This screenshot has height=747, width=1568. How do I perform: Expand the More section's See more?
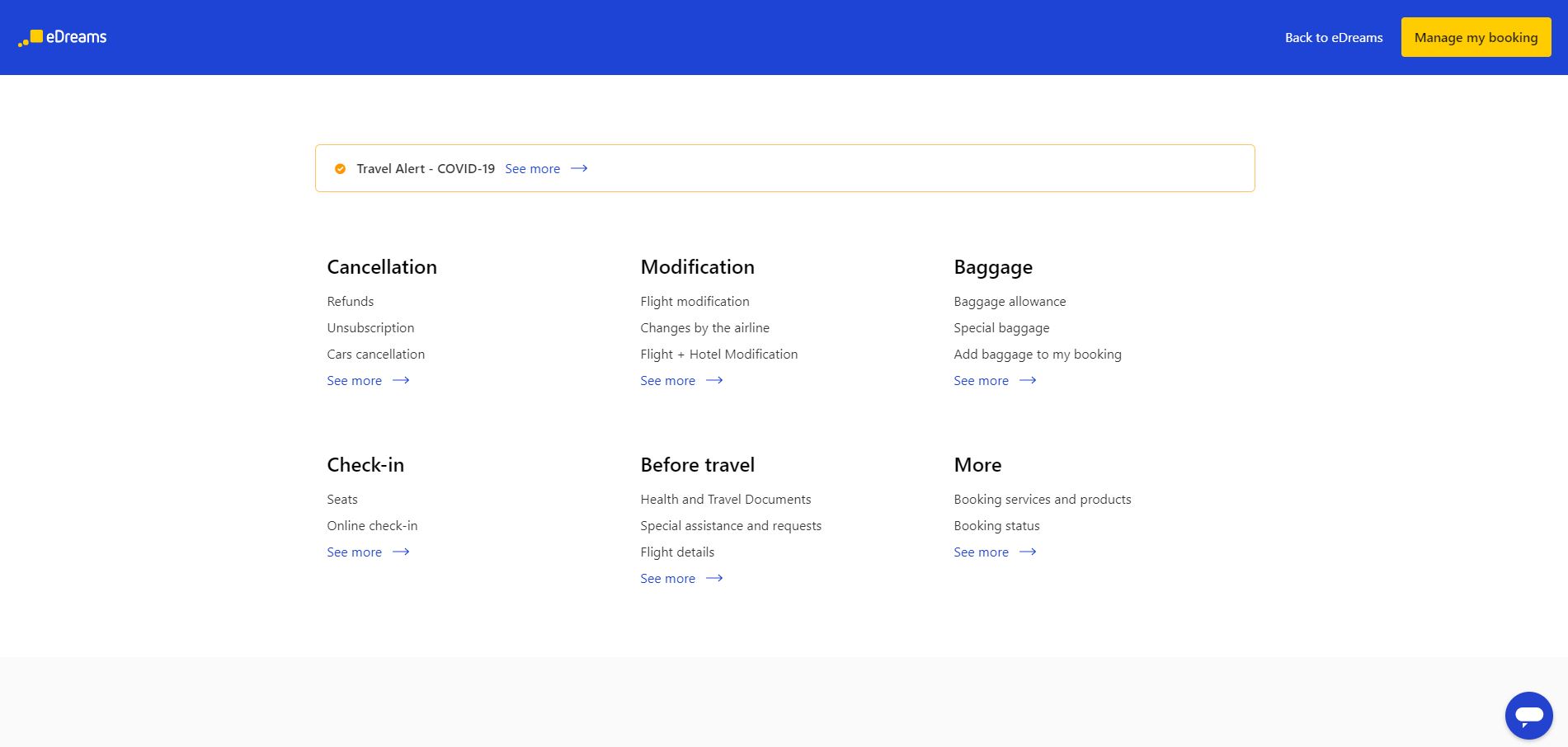(x=981, y=552)
